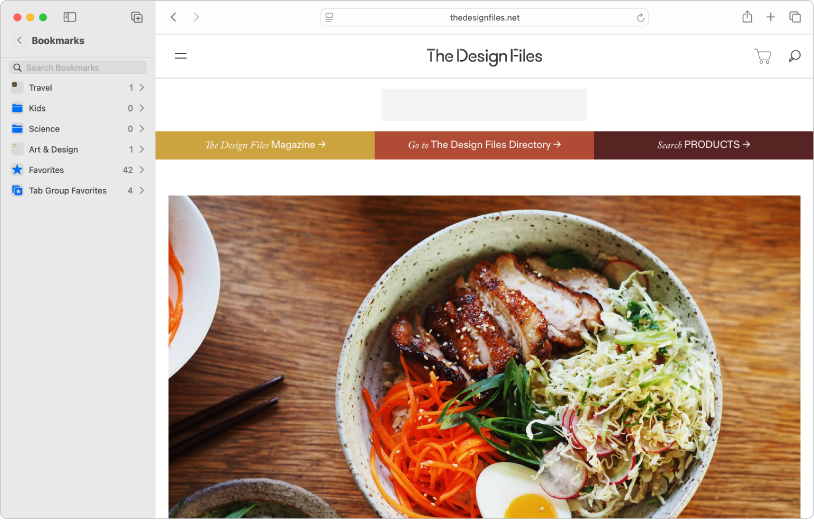Hide the sidebar using the sidebar icon
The height and width of the screenshot is (522, 814).
70,17
